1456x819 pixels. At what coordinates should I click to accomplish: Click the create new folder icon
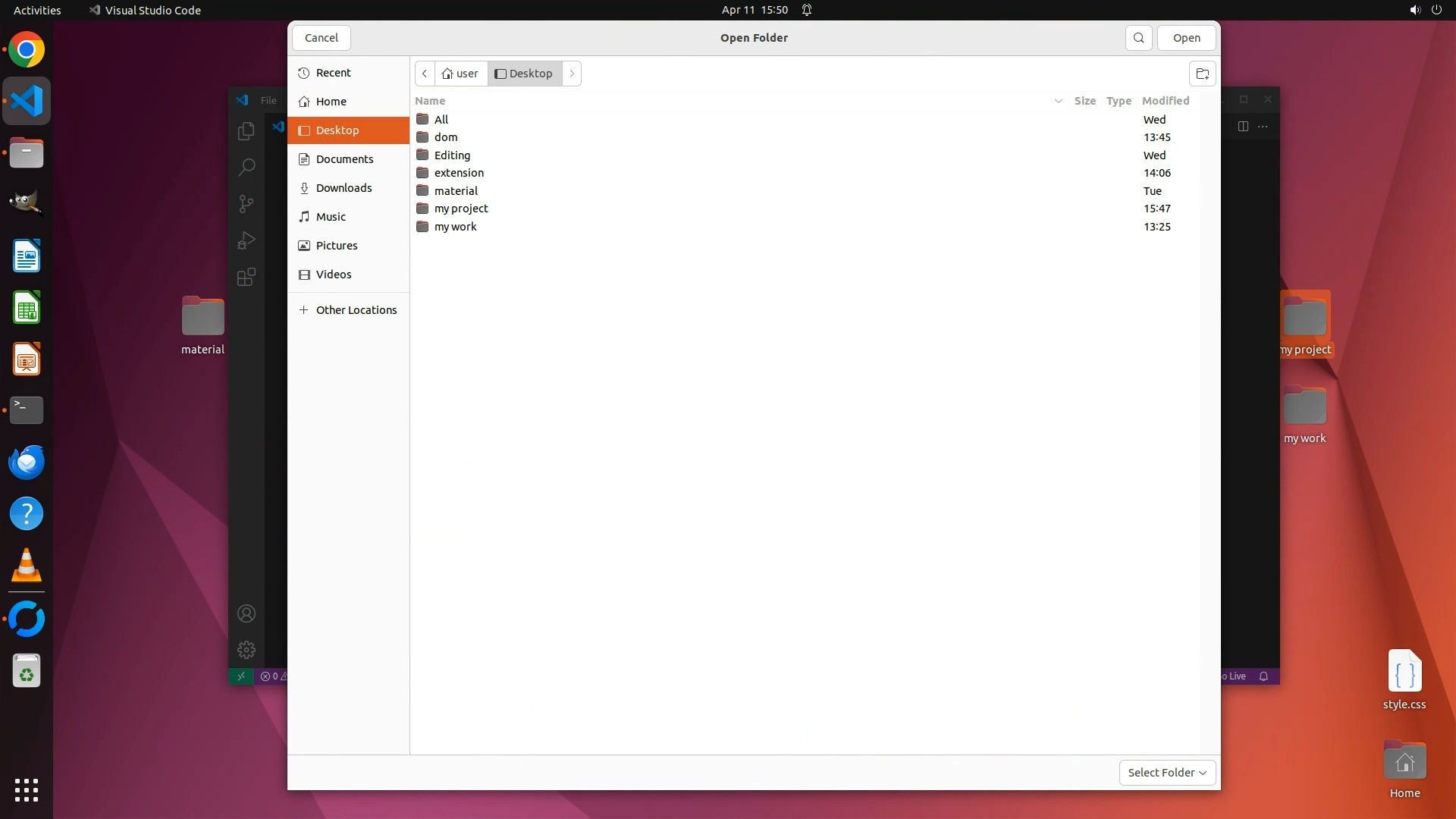pyautogui.click(x=1202, y=74)
